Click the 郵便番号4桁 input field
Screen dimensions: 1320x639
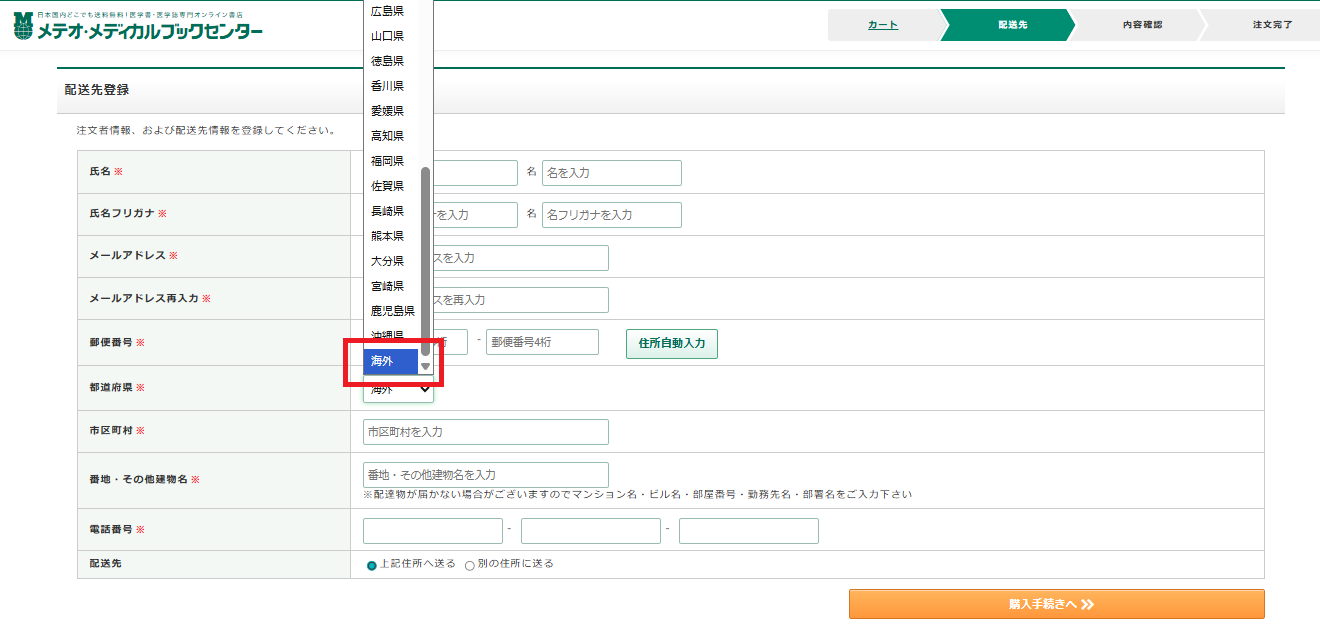coord(542,342)
